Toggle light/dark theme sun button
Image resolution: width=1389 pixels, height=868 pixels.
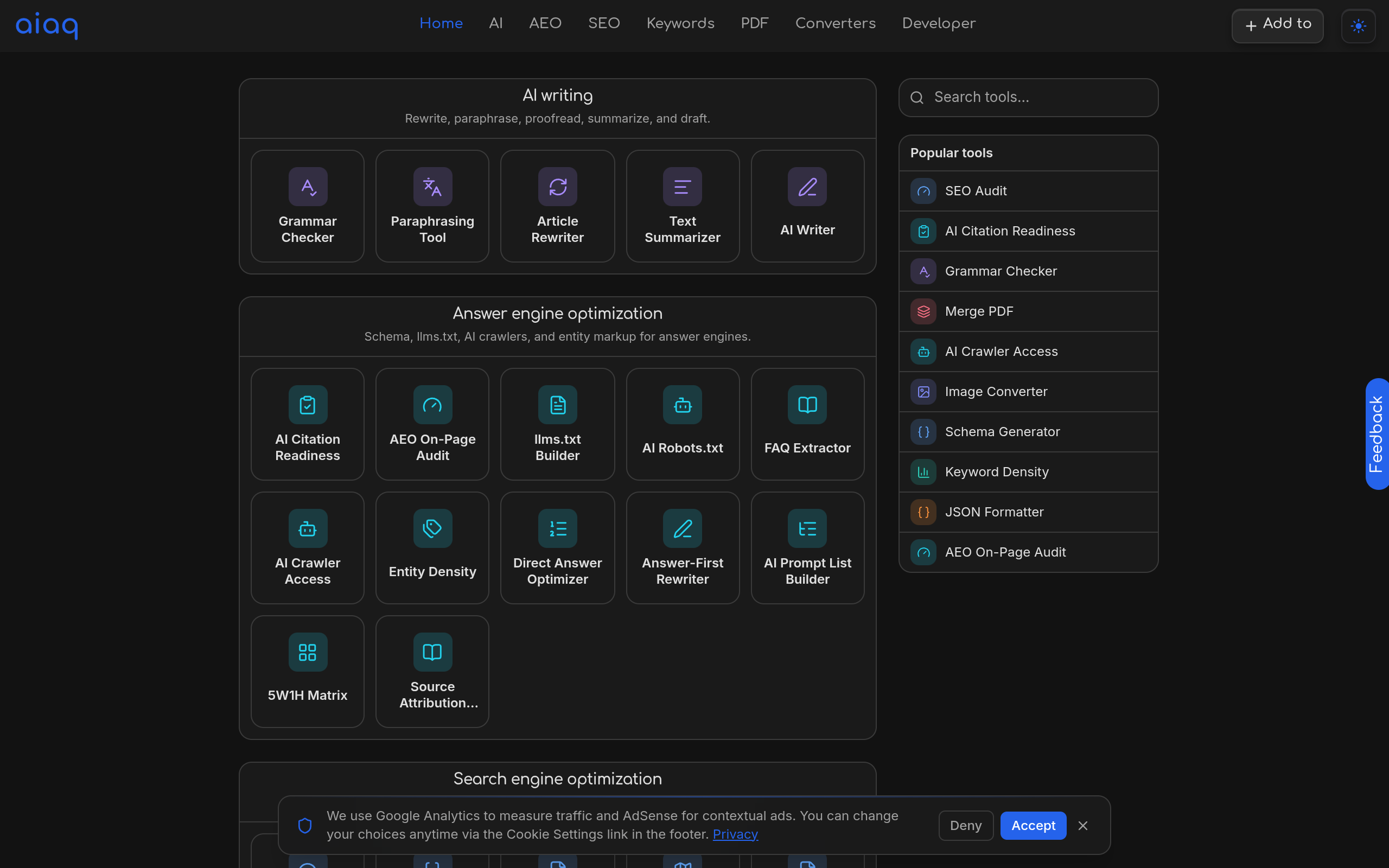(x=1358, y=26)
